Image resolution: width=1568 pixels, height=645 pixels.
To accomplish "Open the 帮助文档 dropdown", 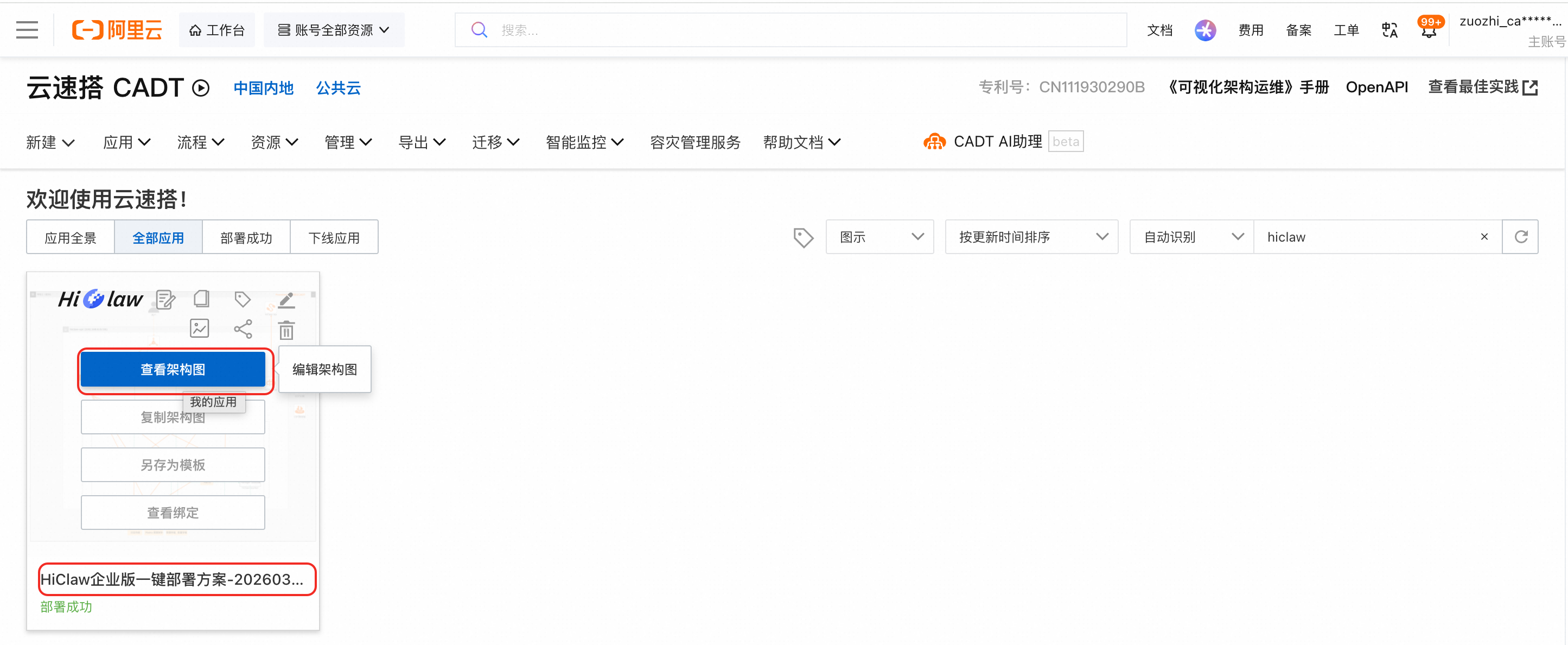I will coord(802,143).
